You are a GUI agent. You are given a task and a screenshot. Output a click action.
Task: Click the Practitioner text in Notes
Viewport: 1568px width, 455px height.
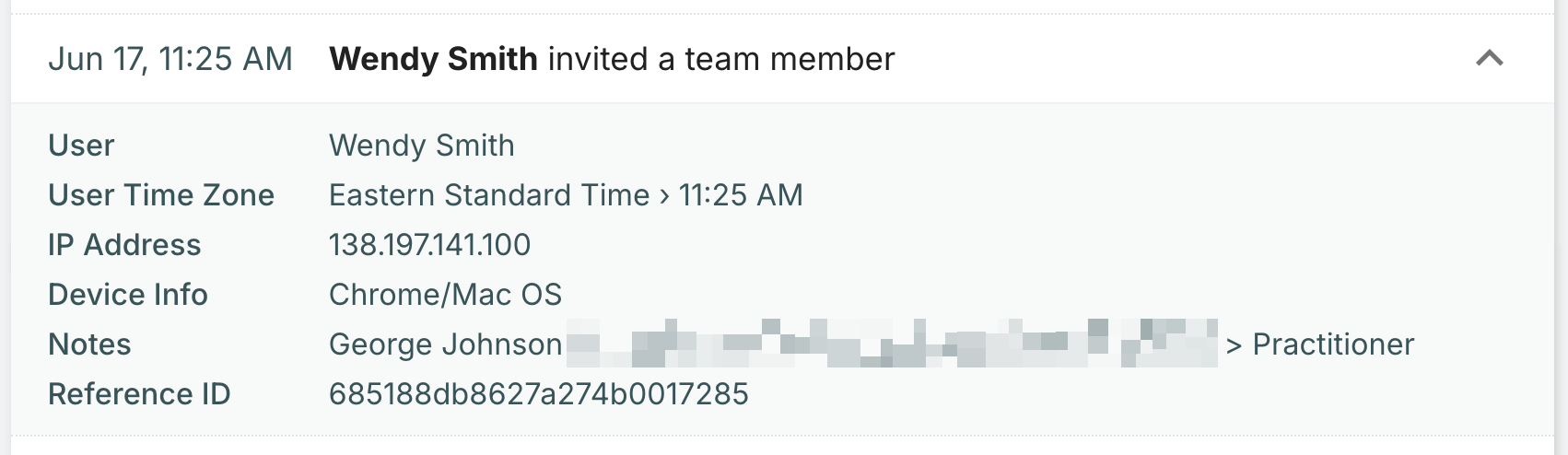coord(1333,344)
